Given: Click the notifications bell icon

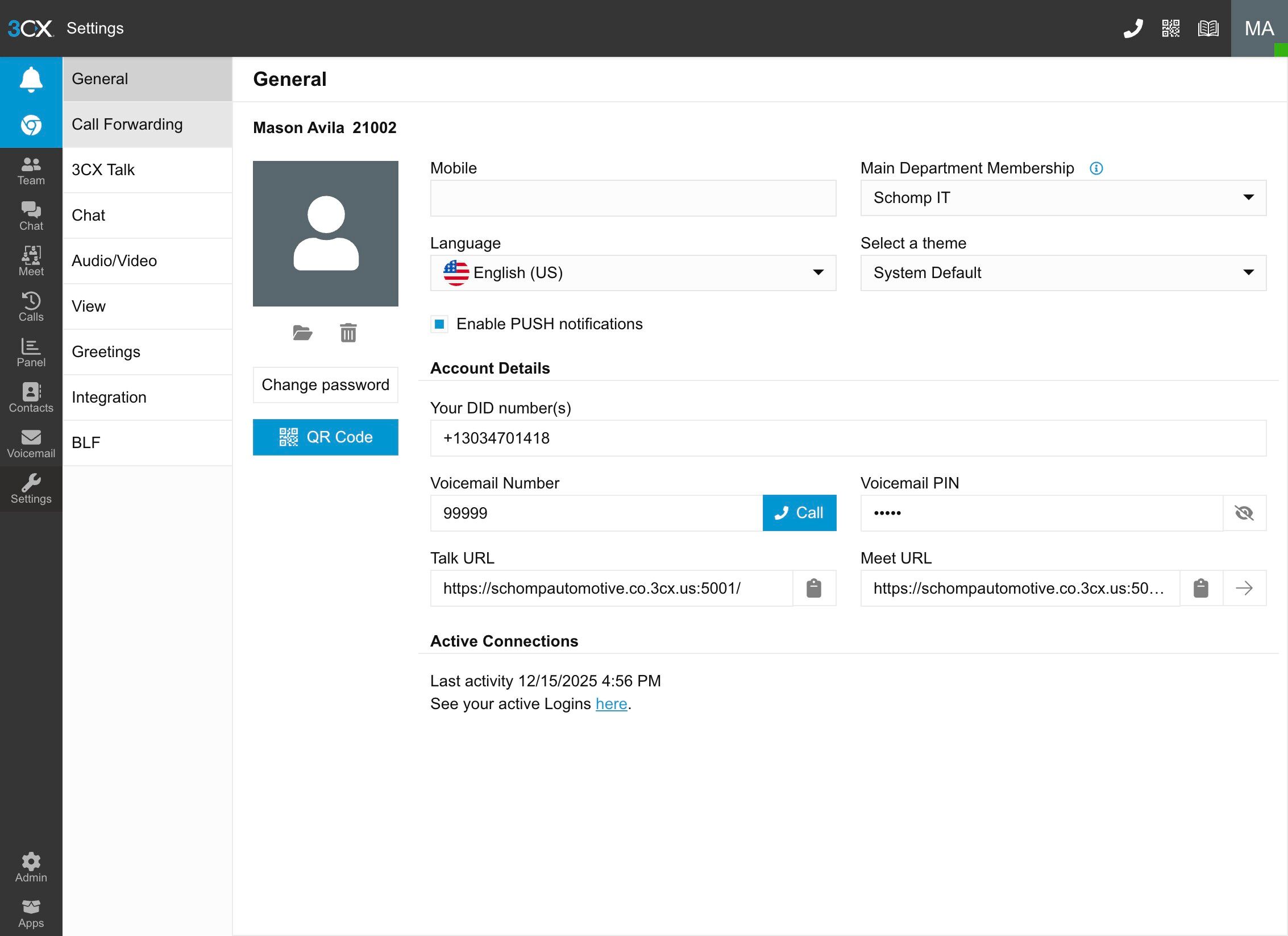Looking at the screenshot, I should (31, 79).
